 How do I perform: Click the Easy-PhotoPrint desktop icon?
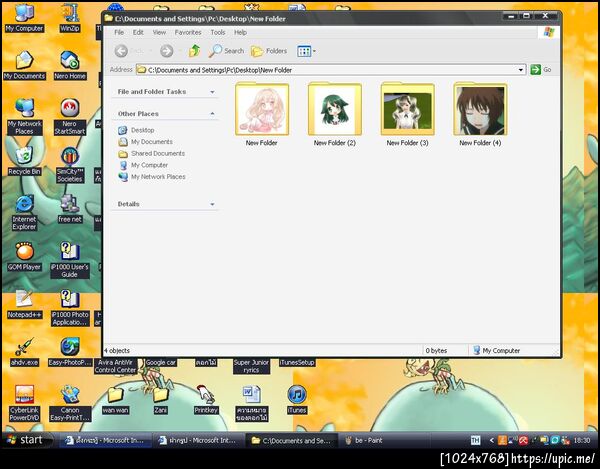[x=70, y=352]
